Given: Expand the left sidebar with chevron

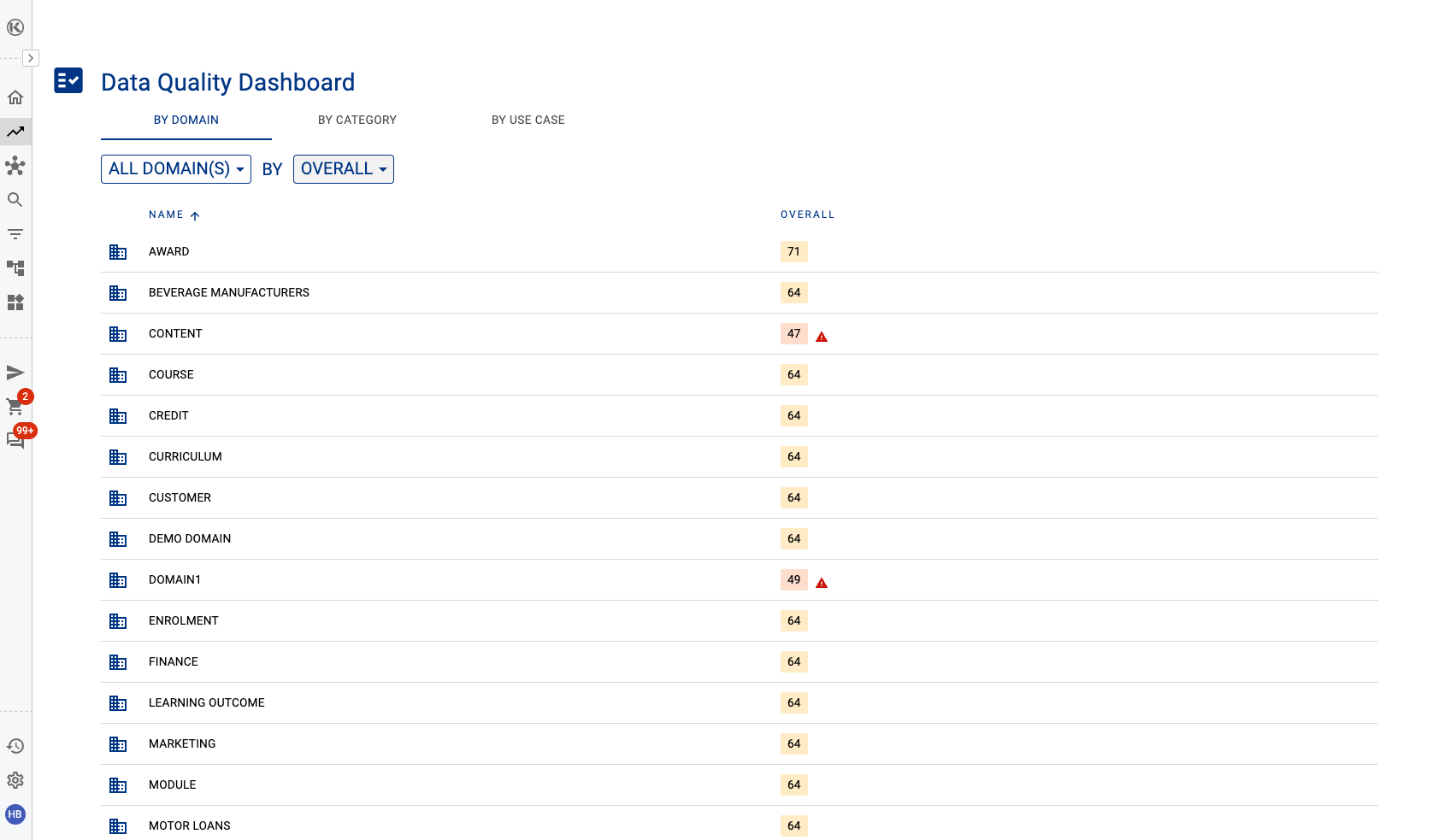Looking at the screenshot, I should 31,58.
